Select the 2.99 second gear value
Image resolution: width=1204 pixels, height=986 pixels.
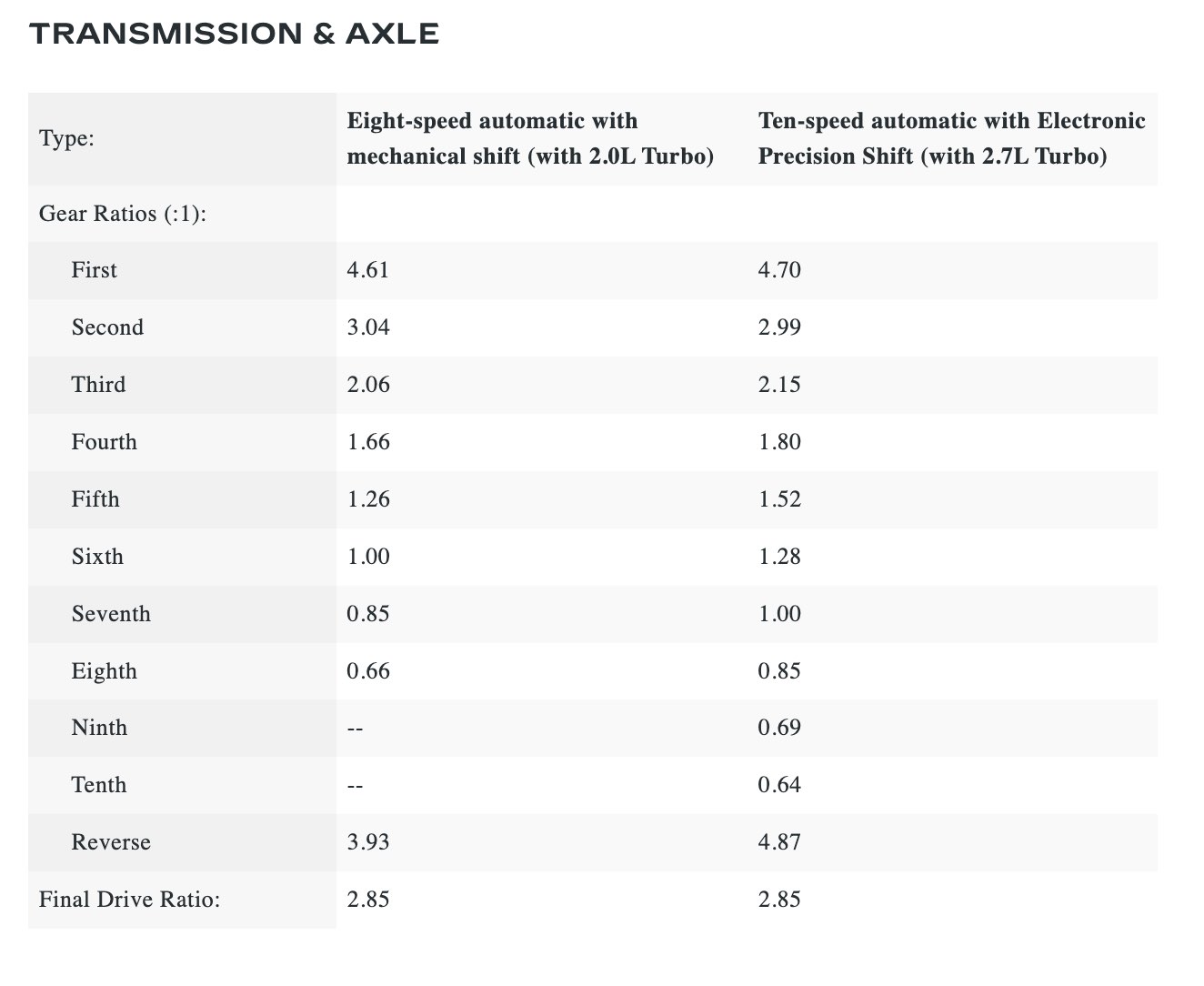779,327
